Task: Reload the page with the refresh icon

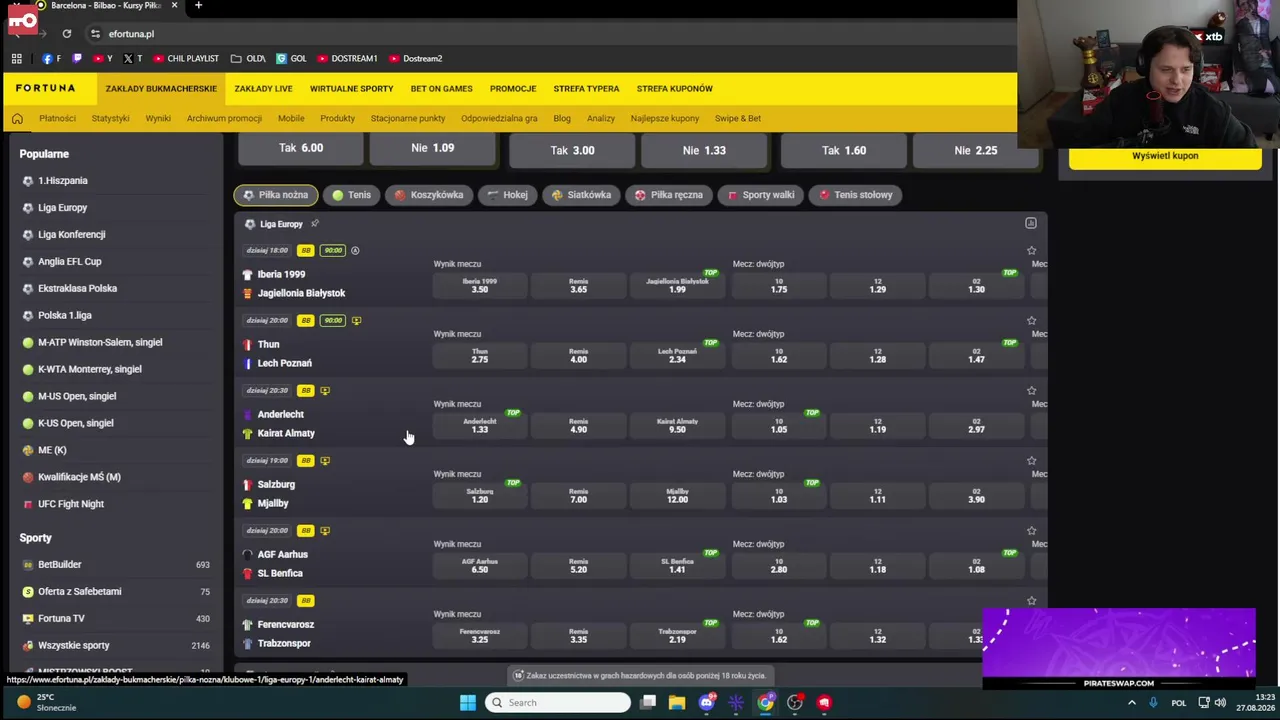Action: (x=67, y=34)
